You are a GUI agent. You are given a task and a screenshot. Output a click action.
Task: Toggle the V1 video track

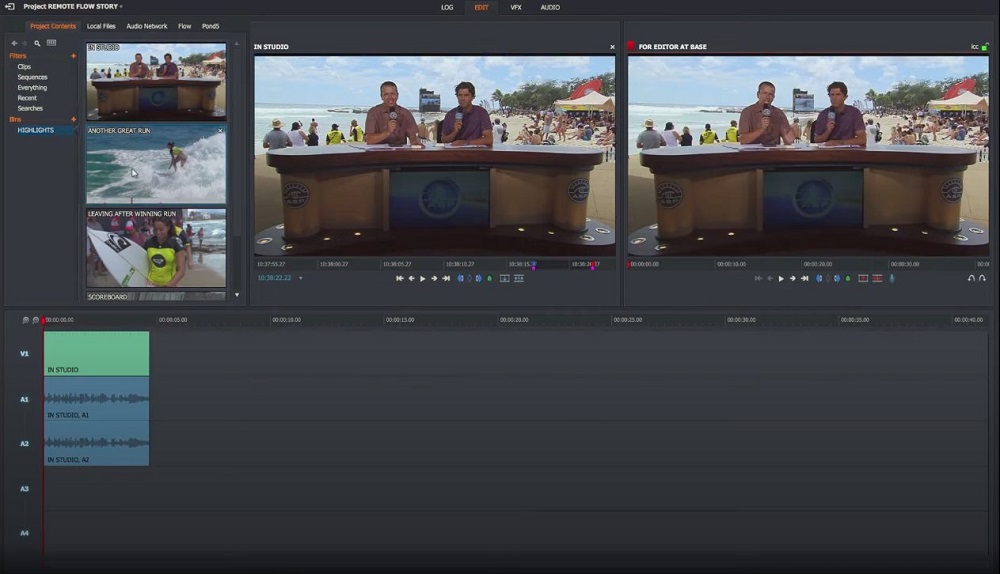click(24, 353)
